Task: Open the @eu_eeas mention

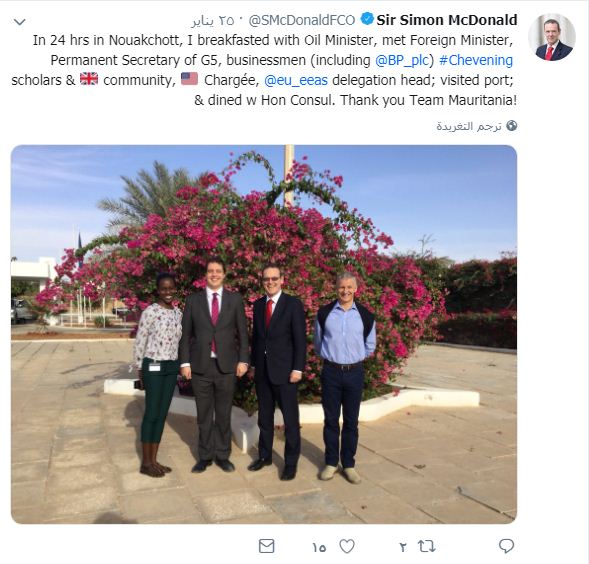Action: click(296, 80)
